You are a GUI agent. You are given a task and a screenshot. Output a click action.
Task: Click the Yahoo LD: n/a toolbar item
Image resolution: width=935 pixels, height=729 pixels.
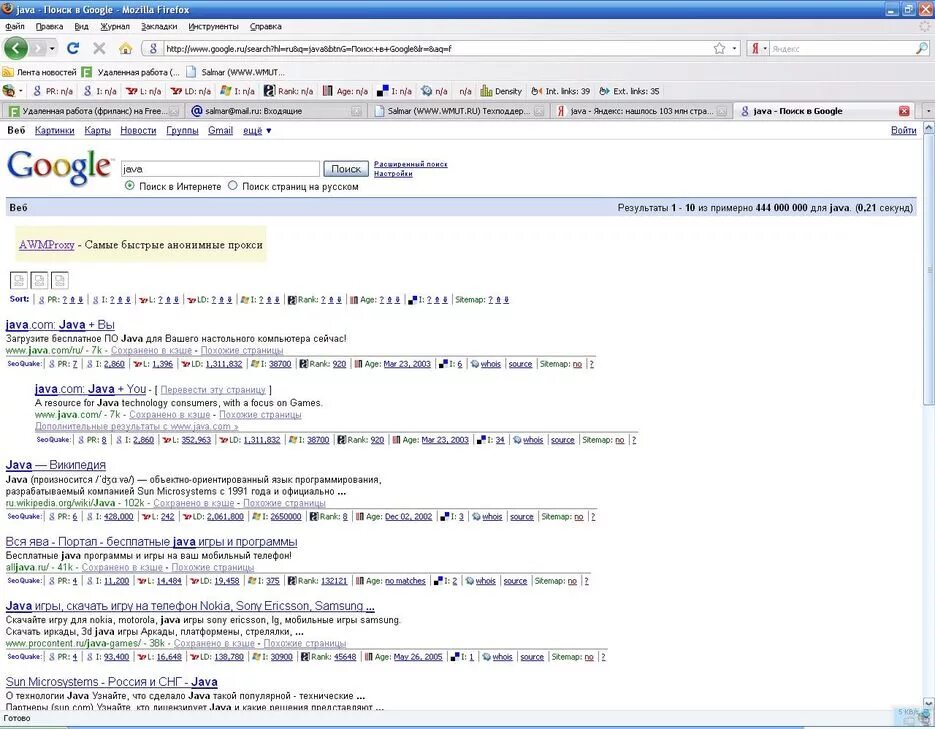pyautogui.click(x=190, y=91)
